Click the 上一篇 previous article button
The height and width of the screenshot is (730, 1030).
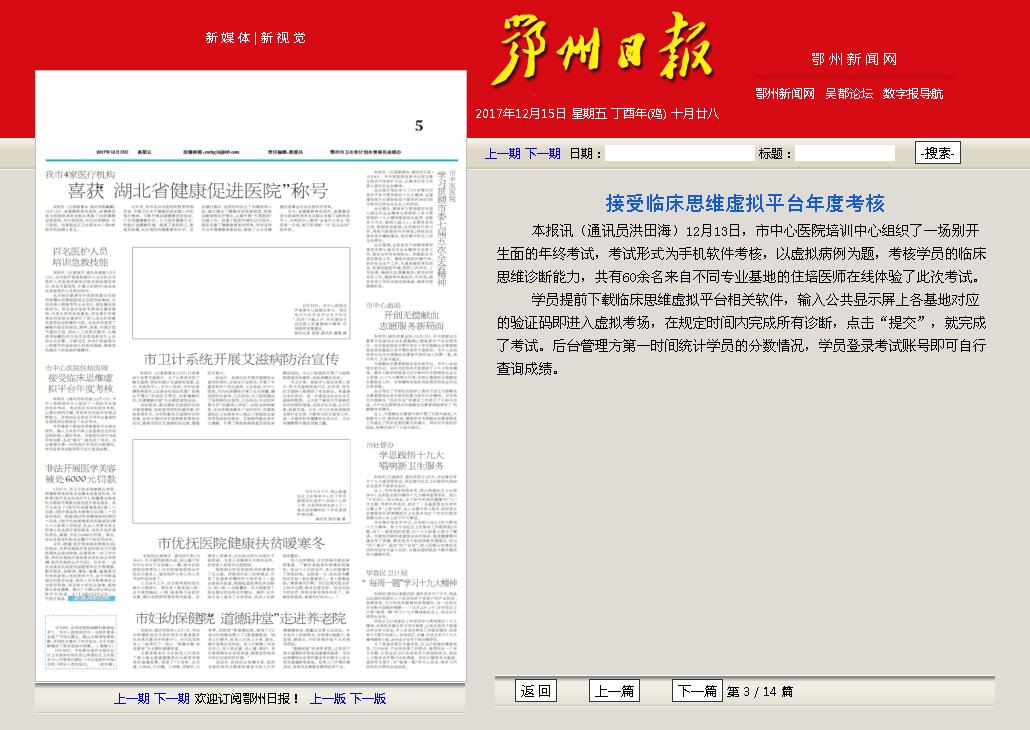point(614,691)
